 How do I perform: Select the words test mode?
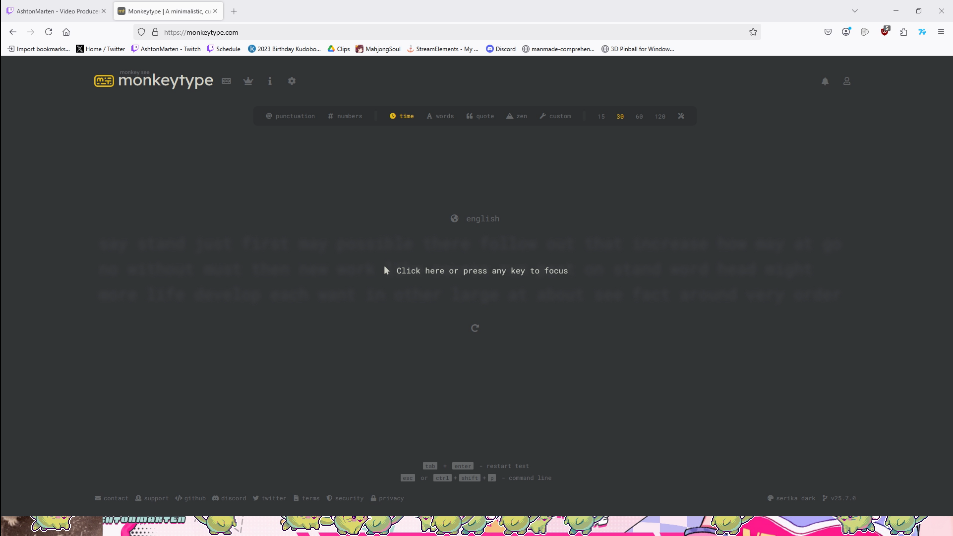coord(440,116)
